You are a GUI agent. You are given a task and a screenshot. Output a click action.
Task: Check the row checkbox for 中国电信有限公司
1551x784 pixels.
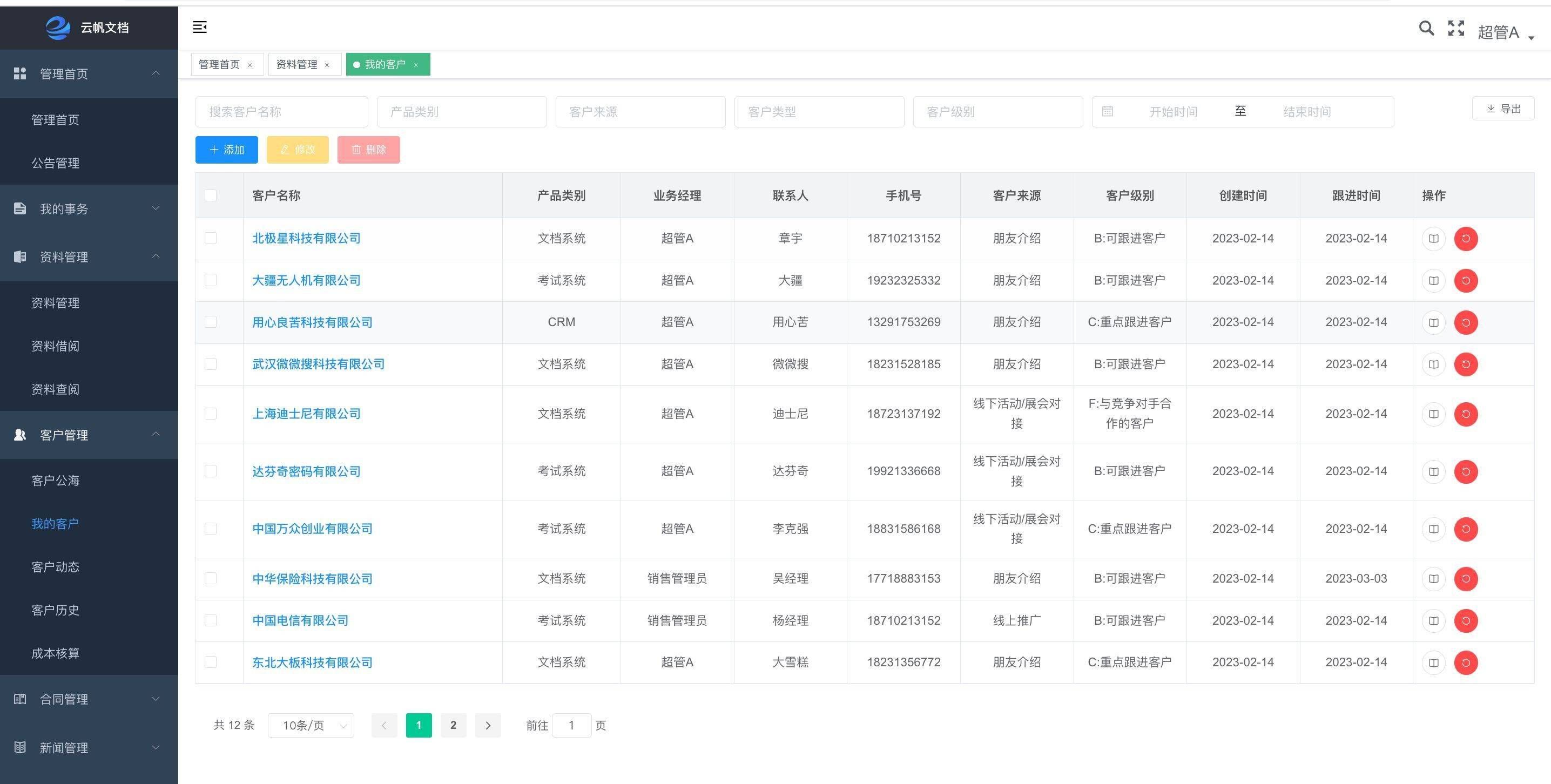(210, 620)
